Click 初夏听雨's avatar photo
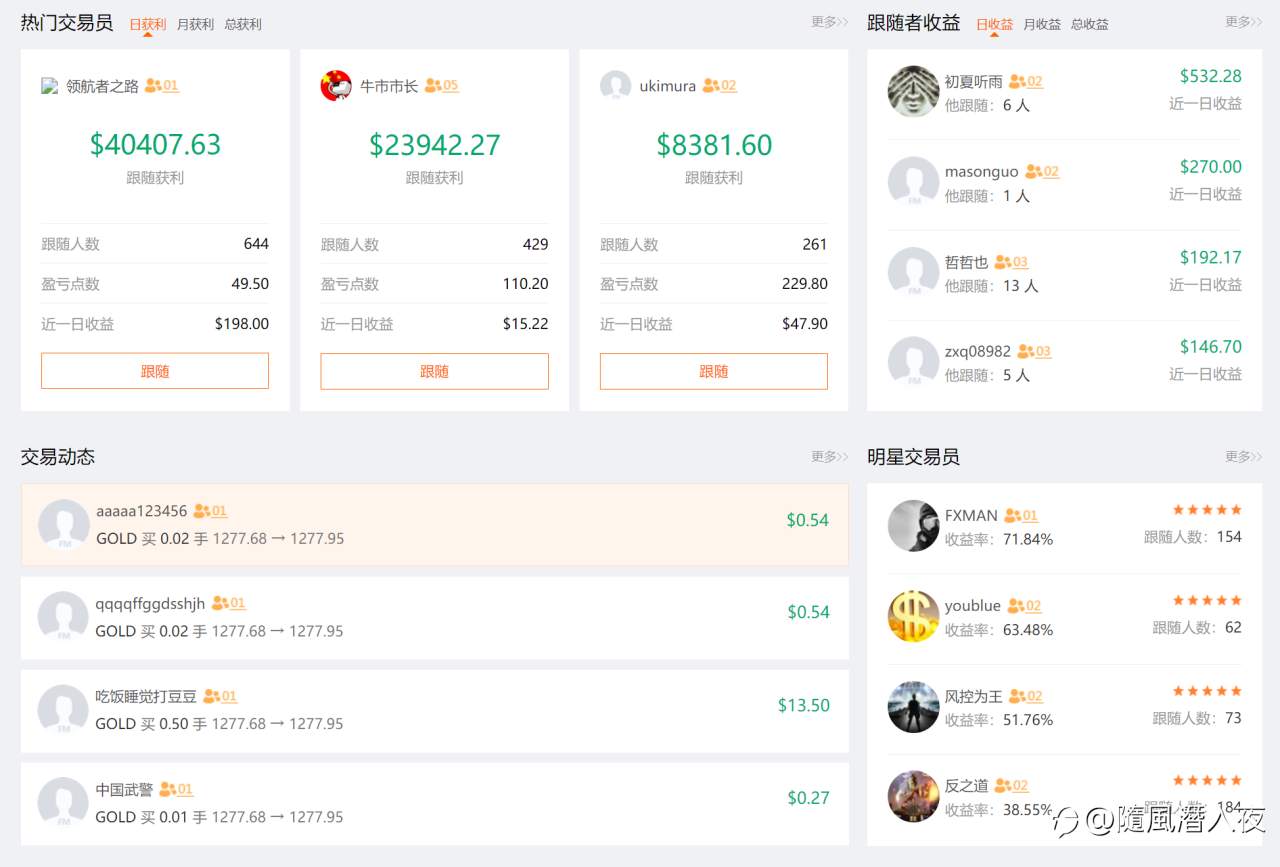1280x867 pixels. (x=913, y=92)
